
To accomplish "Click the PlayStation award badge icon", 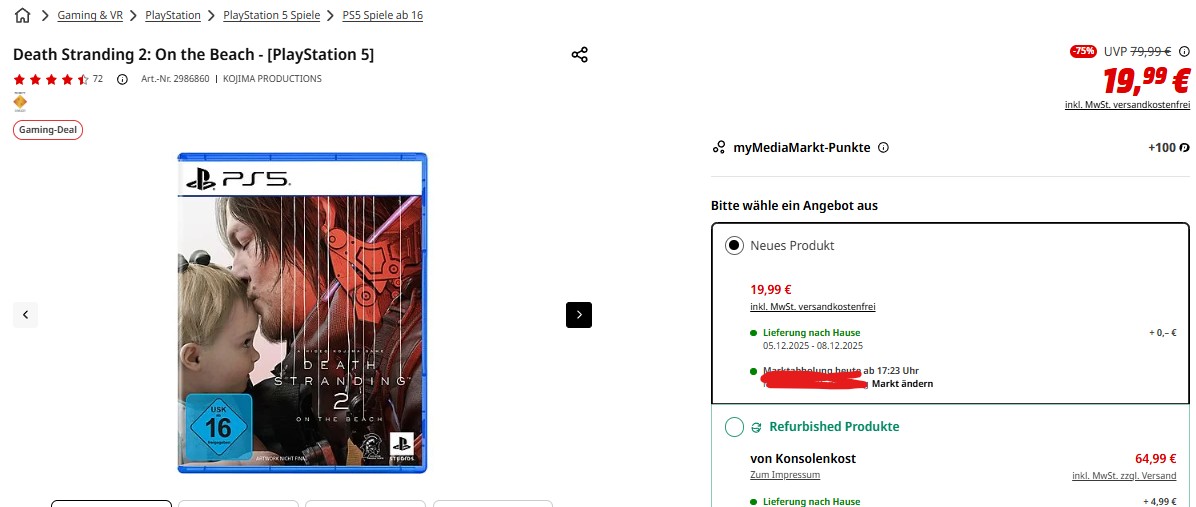I will pos(20,101).
